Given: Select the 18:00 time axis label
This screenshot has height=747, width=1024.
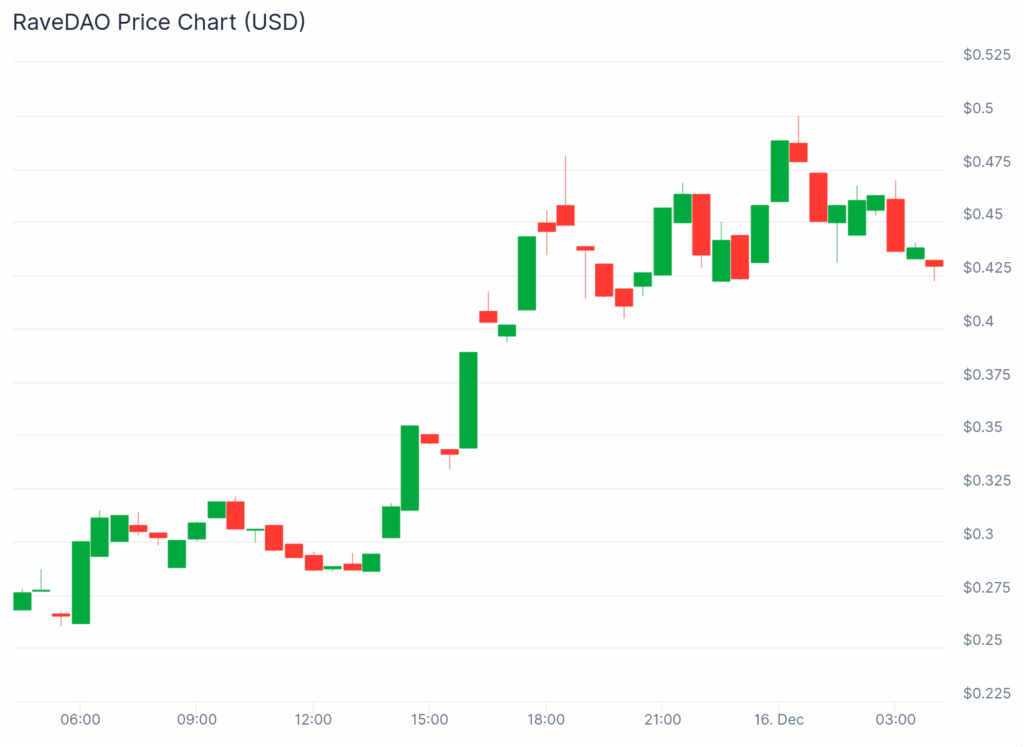Looking at the screenshot, I should pos(546,720).
